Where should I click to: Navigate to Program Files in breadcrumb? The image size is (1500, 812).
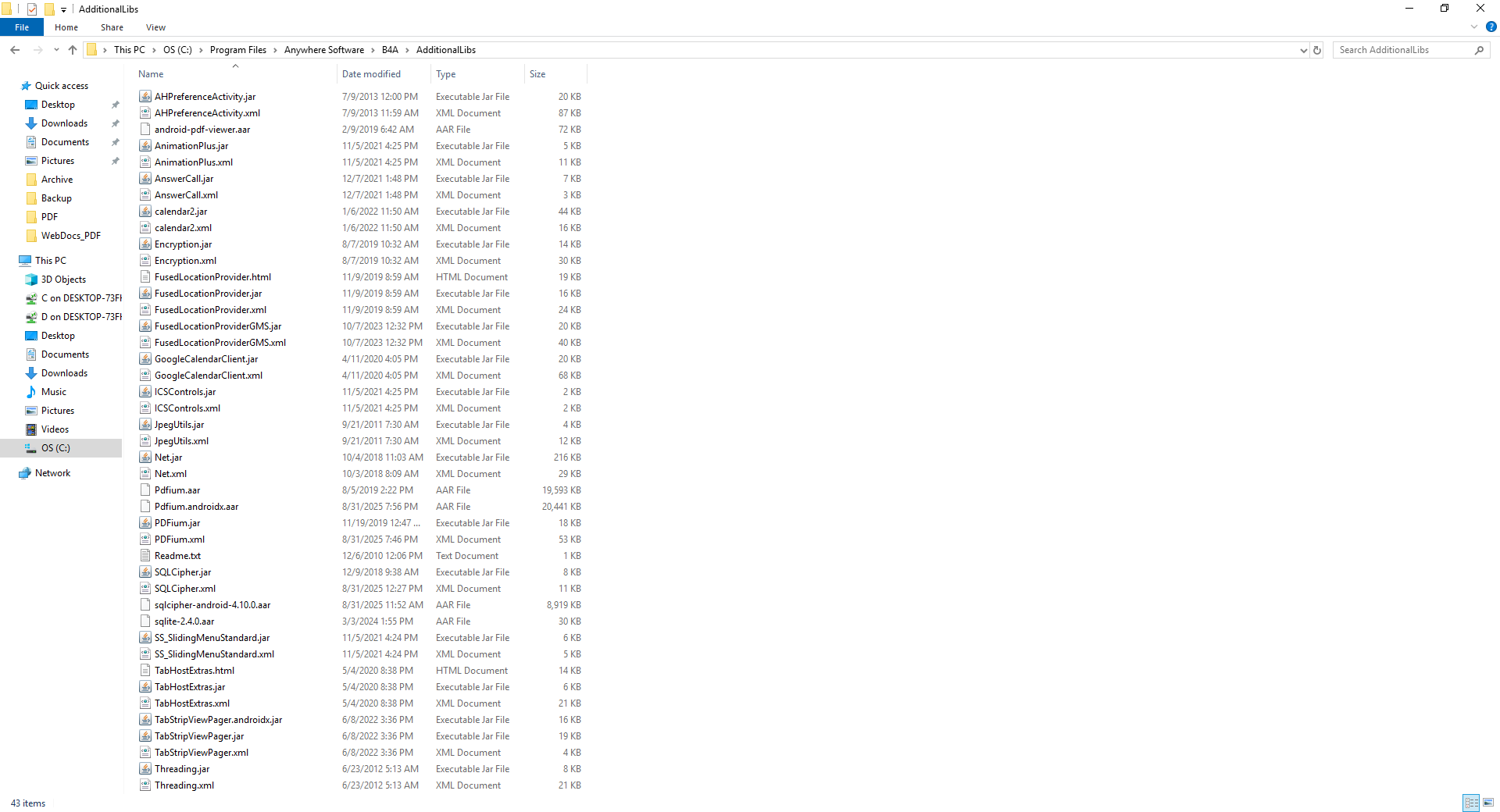pos(238,50)
